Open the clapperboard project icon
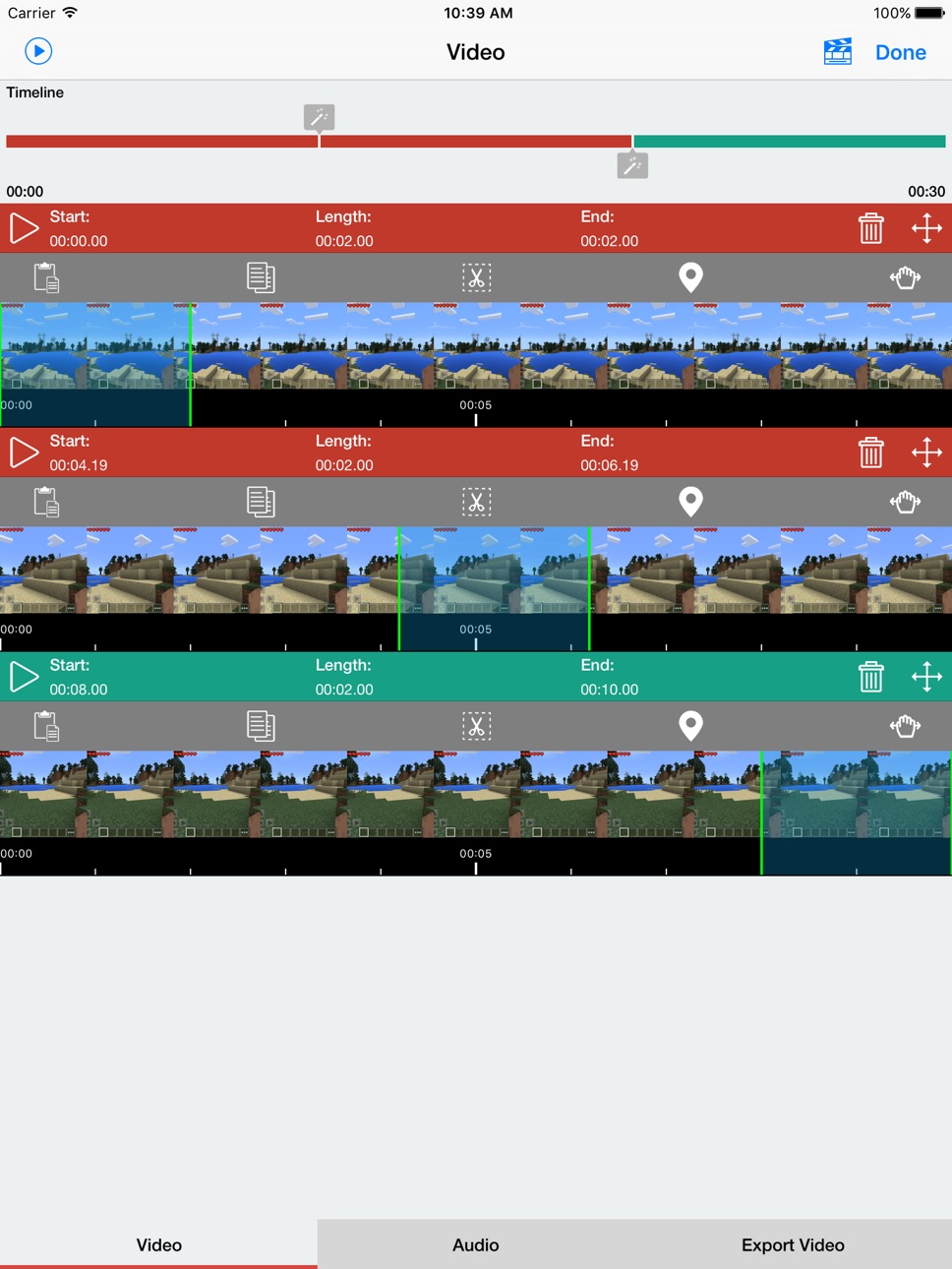The width and height of the screenshot is (952, 1269). 838,51
